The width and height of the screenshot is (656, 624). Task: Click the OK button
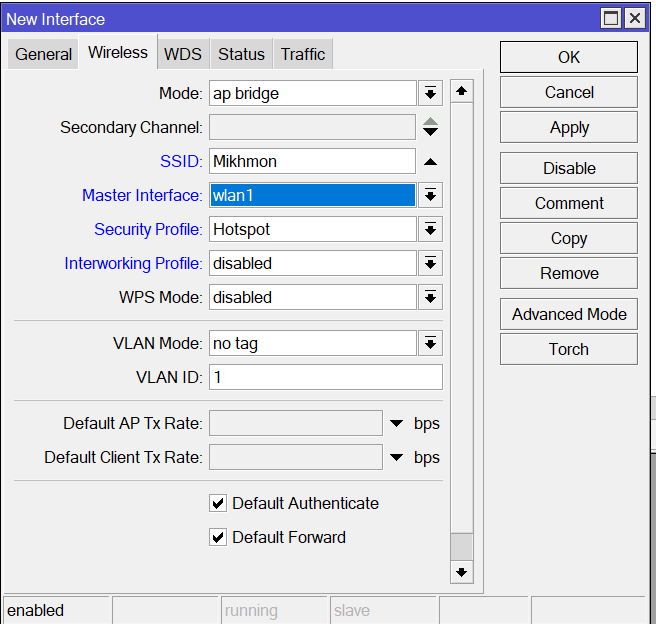[x=569, y=57]
